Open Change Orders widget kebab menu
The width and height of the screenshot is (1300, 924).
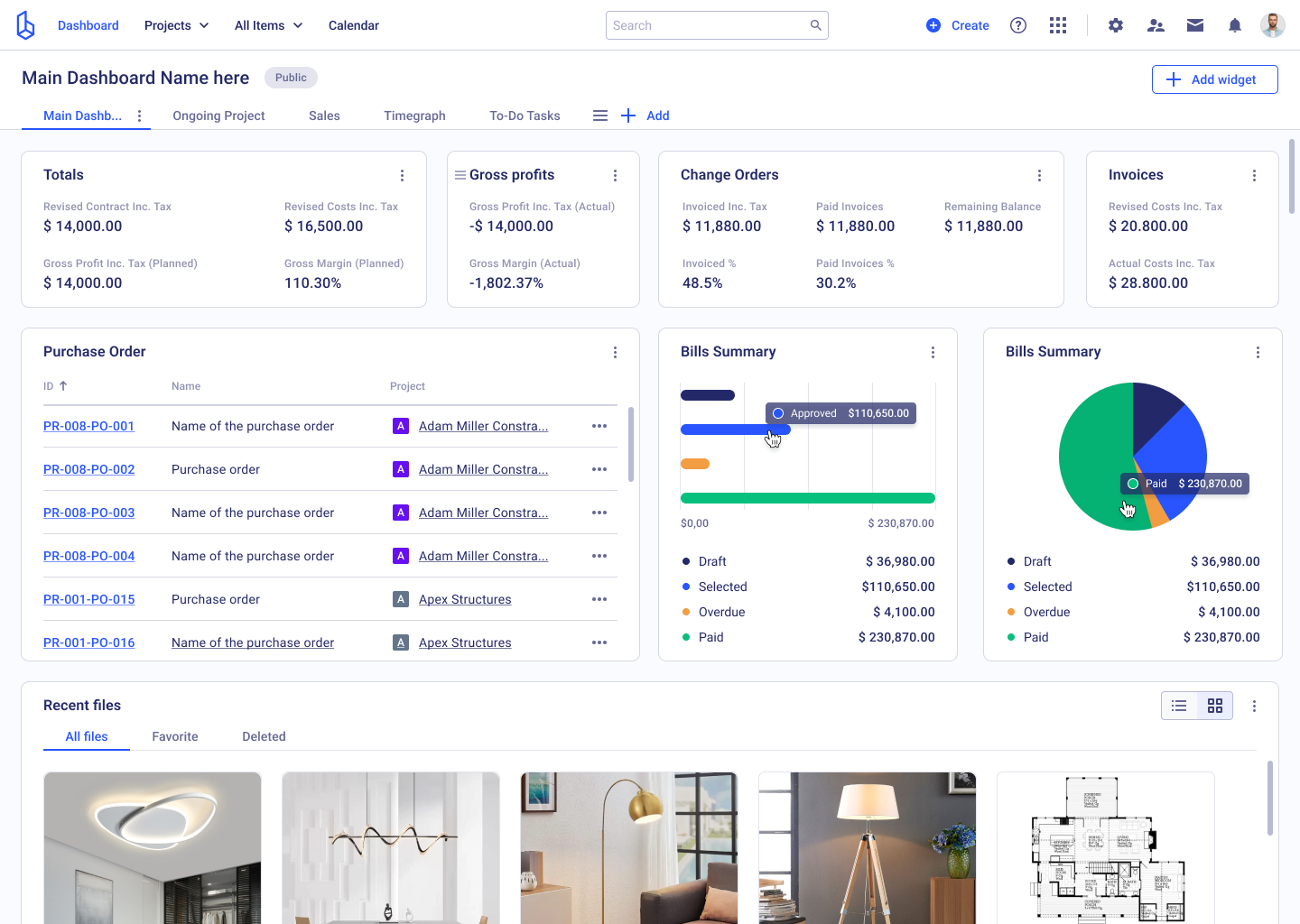point(1039,175)
